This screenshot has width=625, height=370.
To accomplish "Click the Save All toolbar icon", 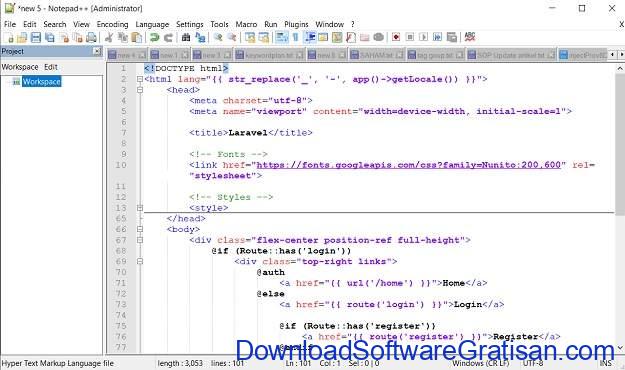I will [50, 37].
